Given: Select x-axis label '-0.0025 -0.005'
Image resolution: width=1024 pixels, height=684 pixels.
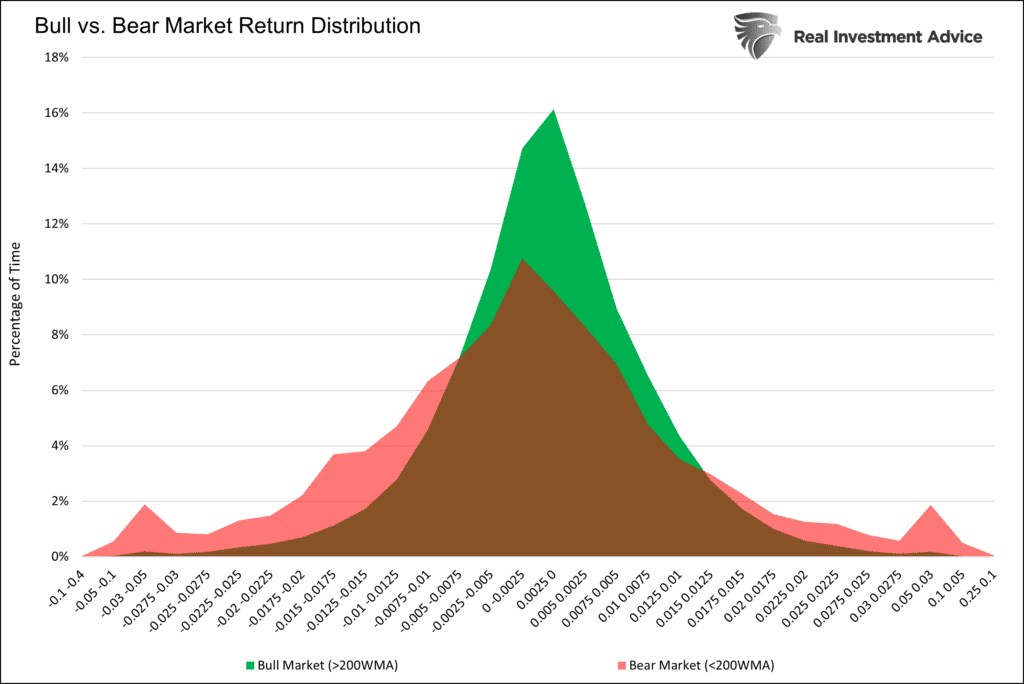Looking at the screenshot, I should coord(464,600).
